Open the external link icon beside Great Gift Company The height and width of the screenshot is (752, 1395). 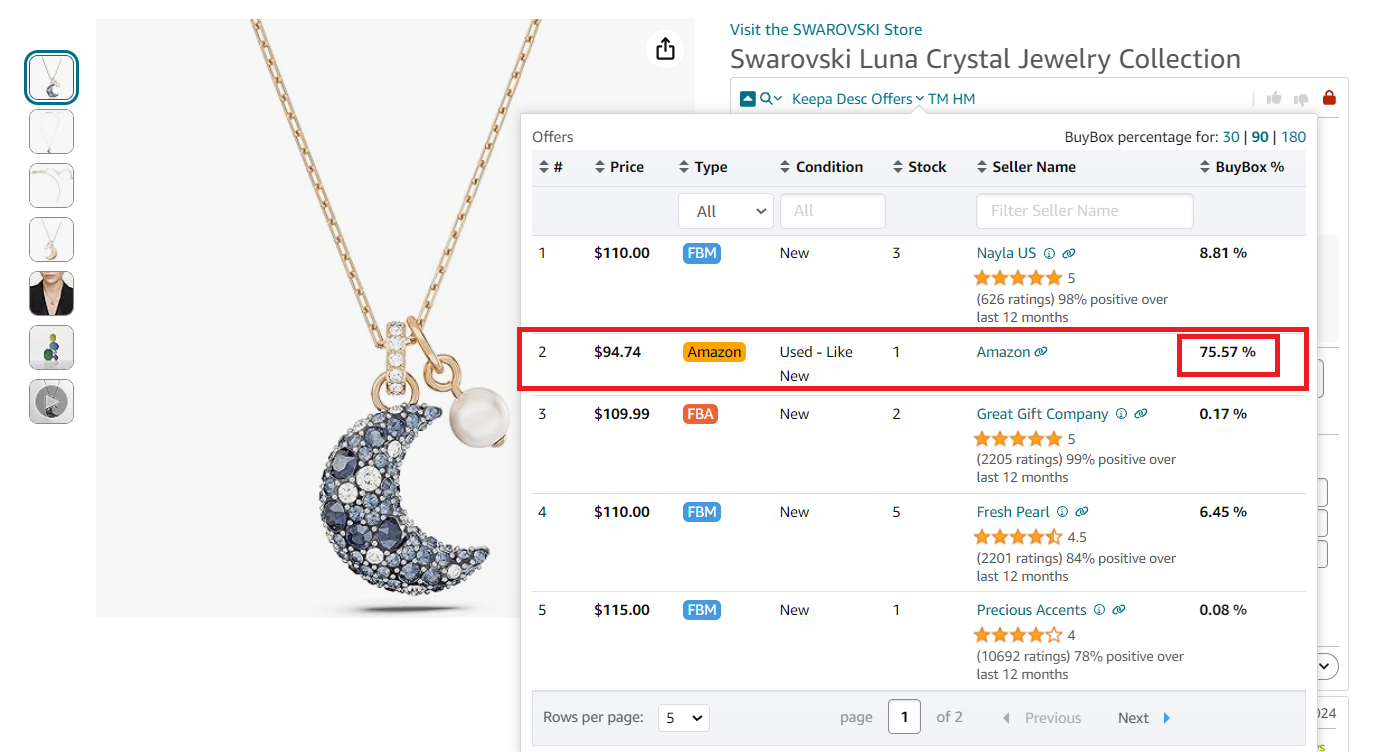click(1142, 413)
